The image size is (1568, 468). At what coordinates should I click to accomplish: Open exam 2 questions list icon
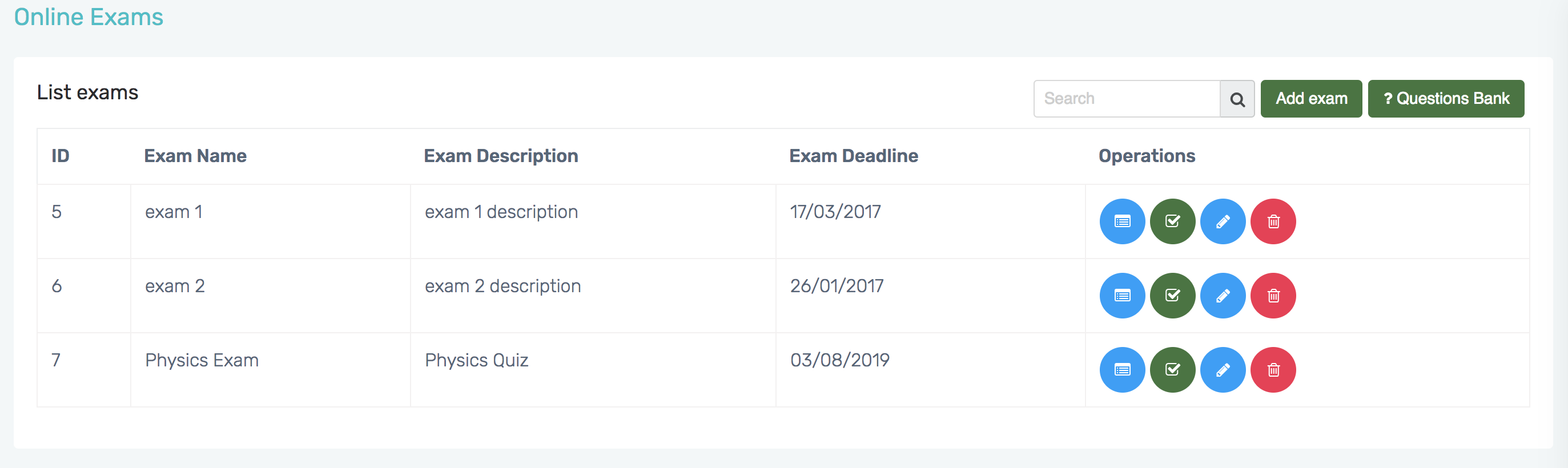pyautogui.click(x=1122, y=296)
